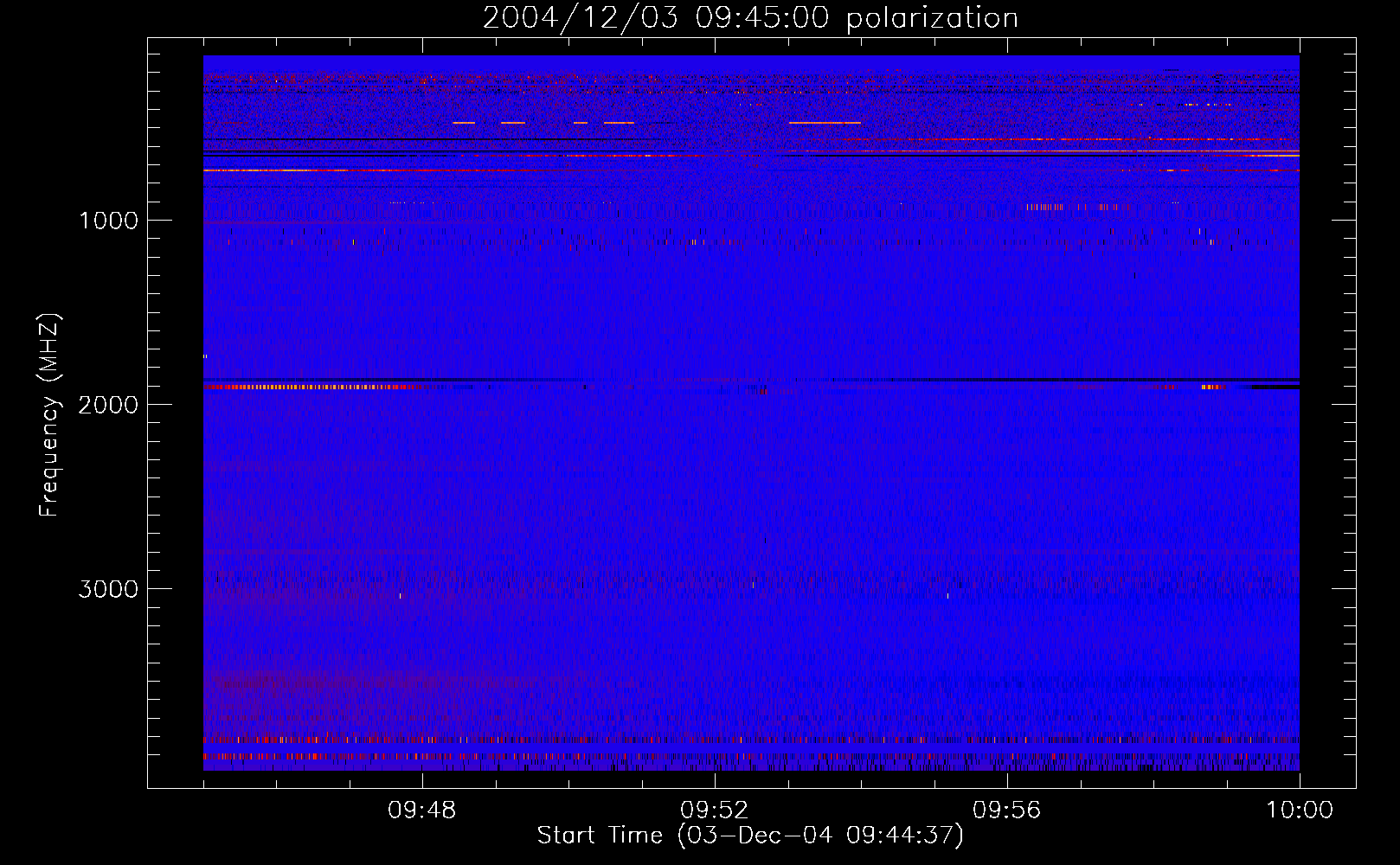Image resolution: width=1400 pixels, height=865 pixels.
Task: Click the 2000 frequency tick label
Action: tap(108, 405)
